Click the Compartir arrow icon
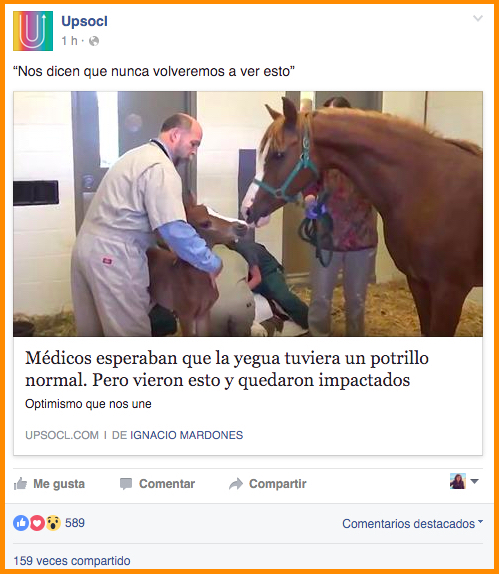 pyautogui.click(x=236, y=484)
